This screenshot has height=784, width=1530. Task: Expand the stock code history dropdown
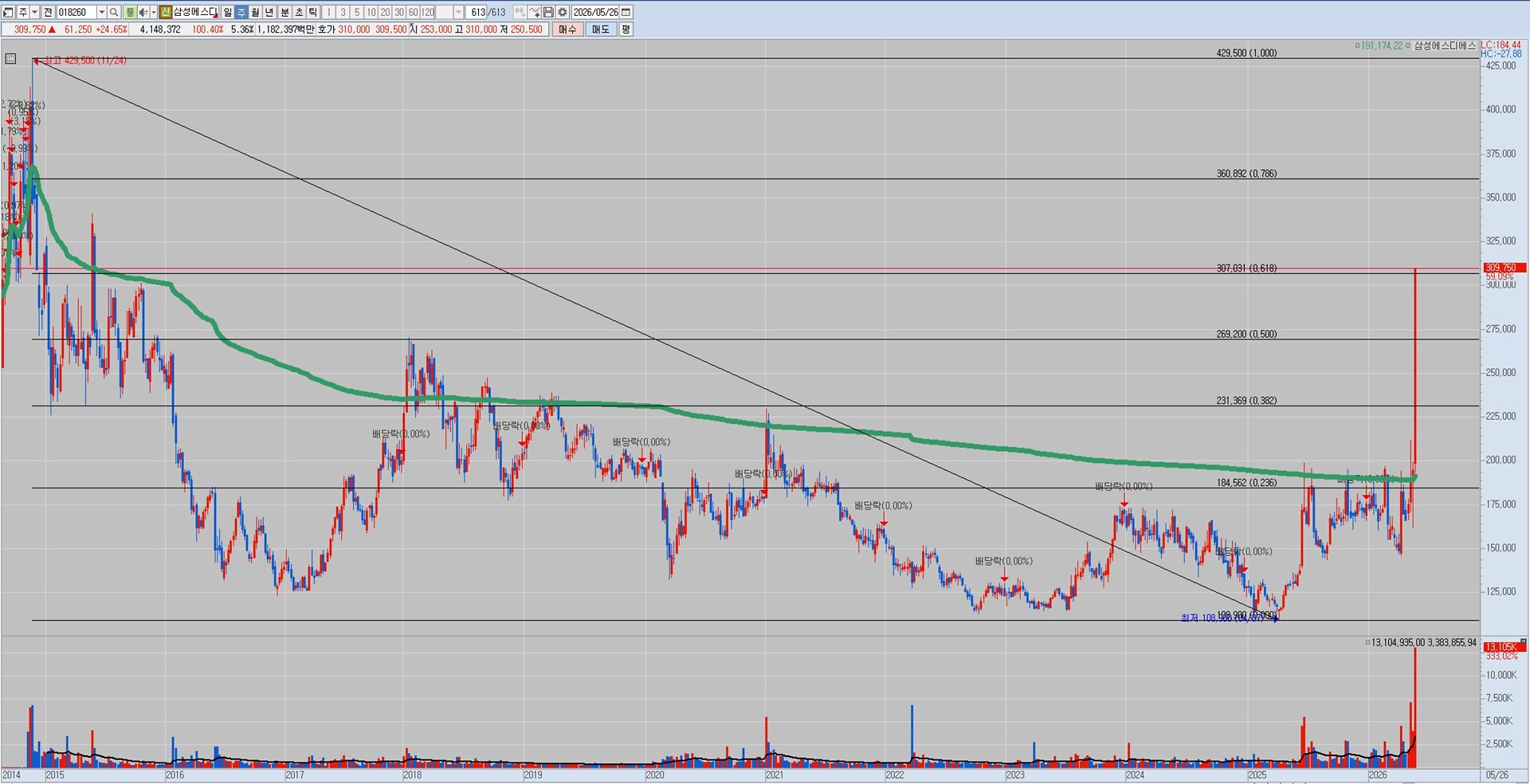[x=101, y=12]
